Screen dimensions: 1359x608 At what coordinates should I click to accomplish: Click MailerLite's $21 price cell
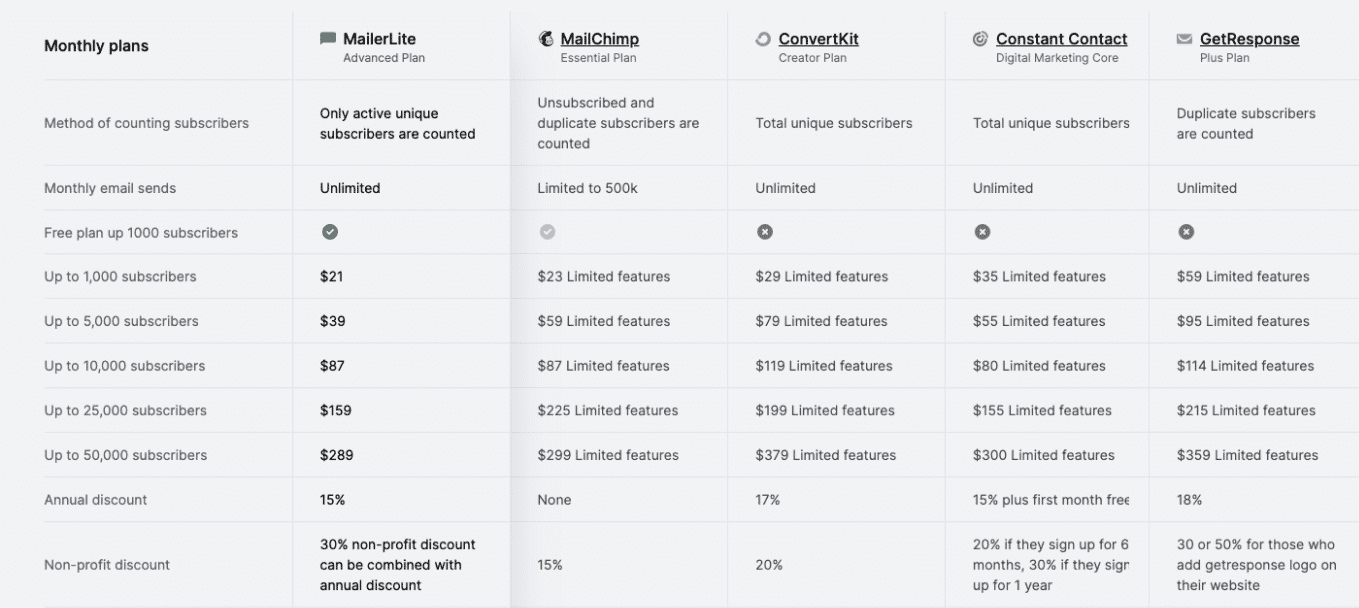[331, 276]
